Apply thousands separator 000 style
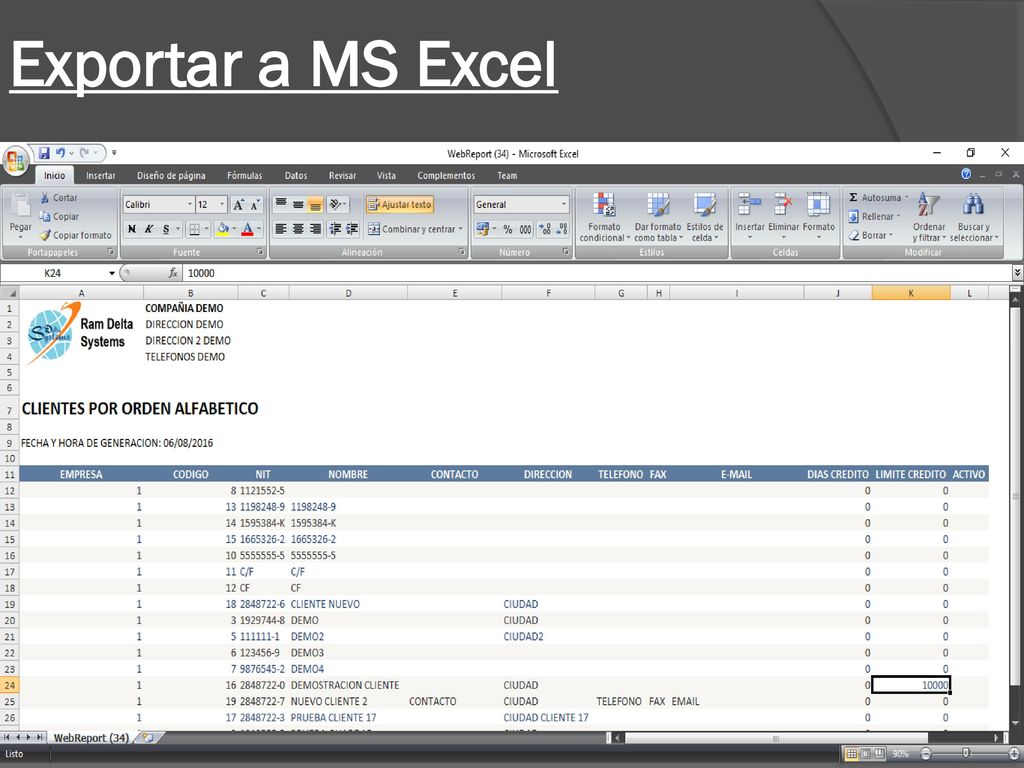The image size is (1024, 768). point(525,229)
